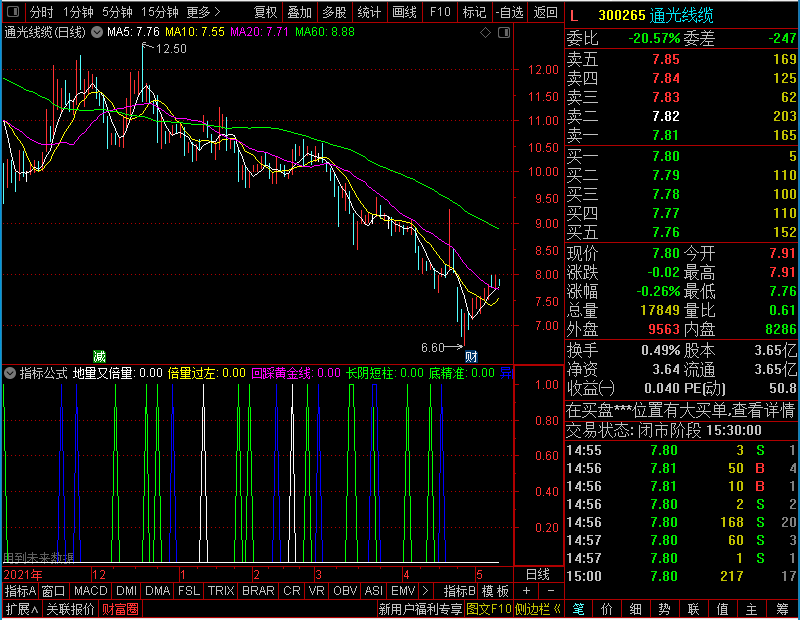Select the 筹 chip distribution tab
800x620 pixels.
point(783,609)
